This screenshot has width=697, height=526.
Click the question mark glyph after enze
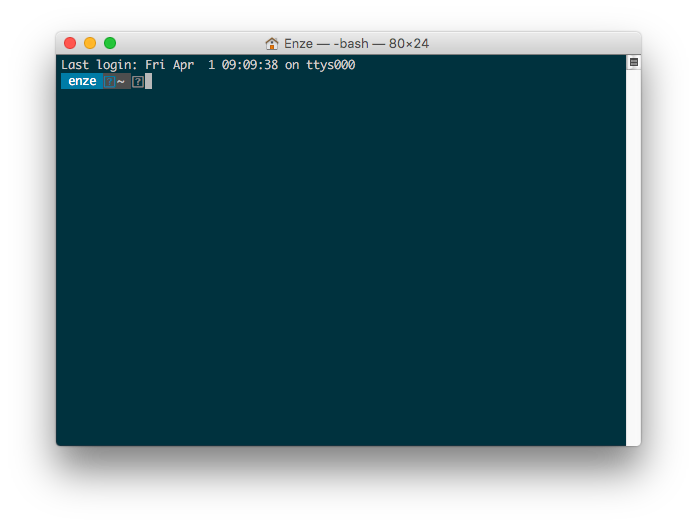[109, 81]
